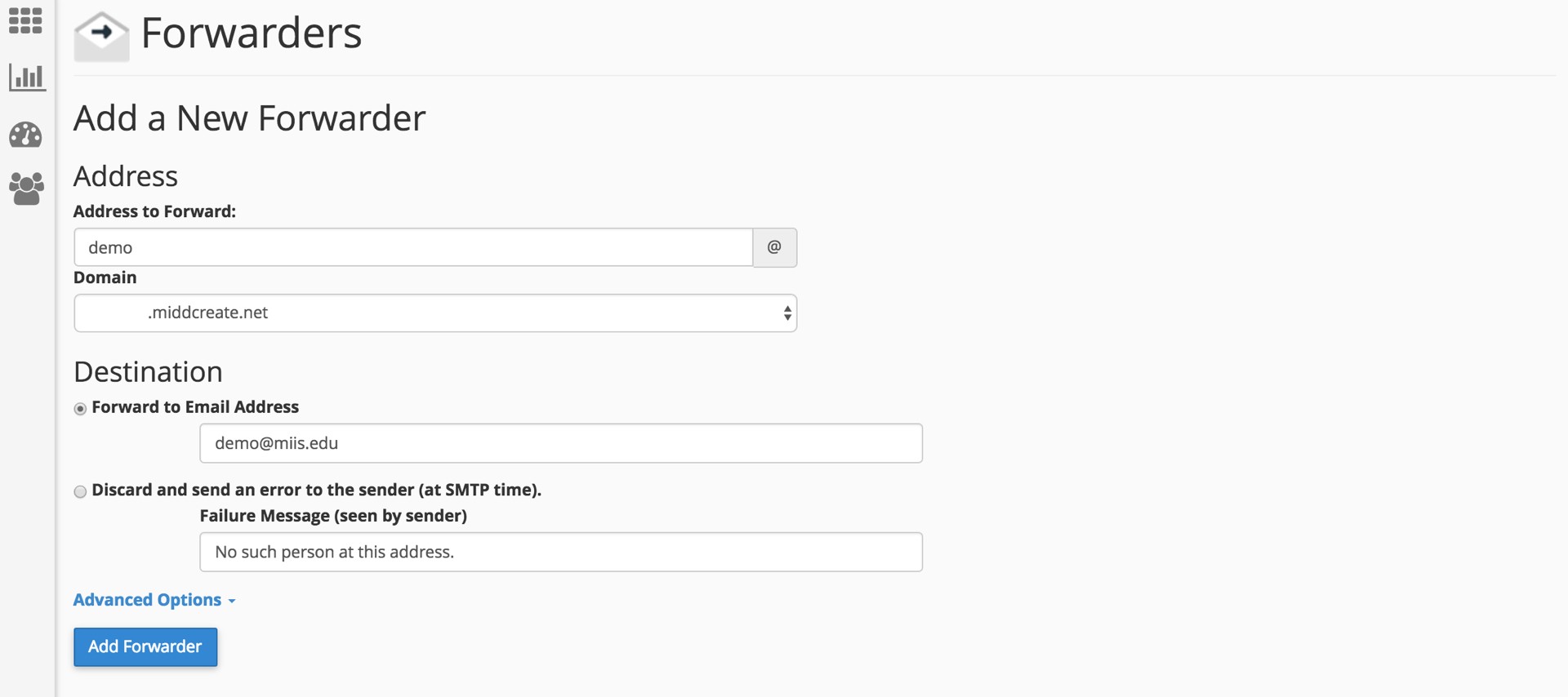Image resolution: width=1568 pixels, height=697 pixels.
Task: Click the Discard and send error label
Action: (317, 490)
